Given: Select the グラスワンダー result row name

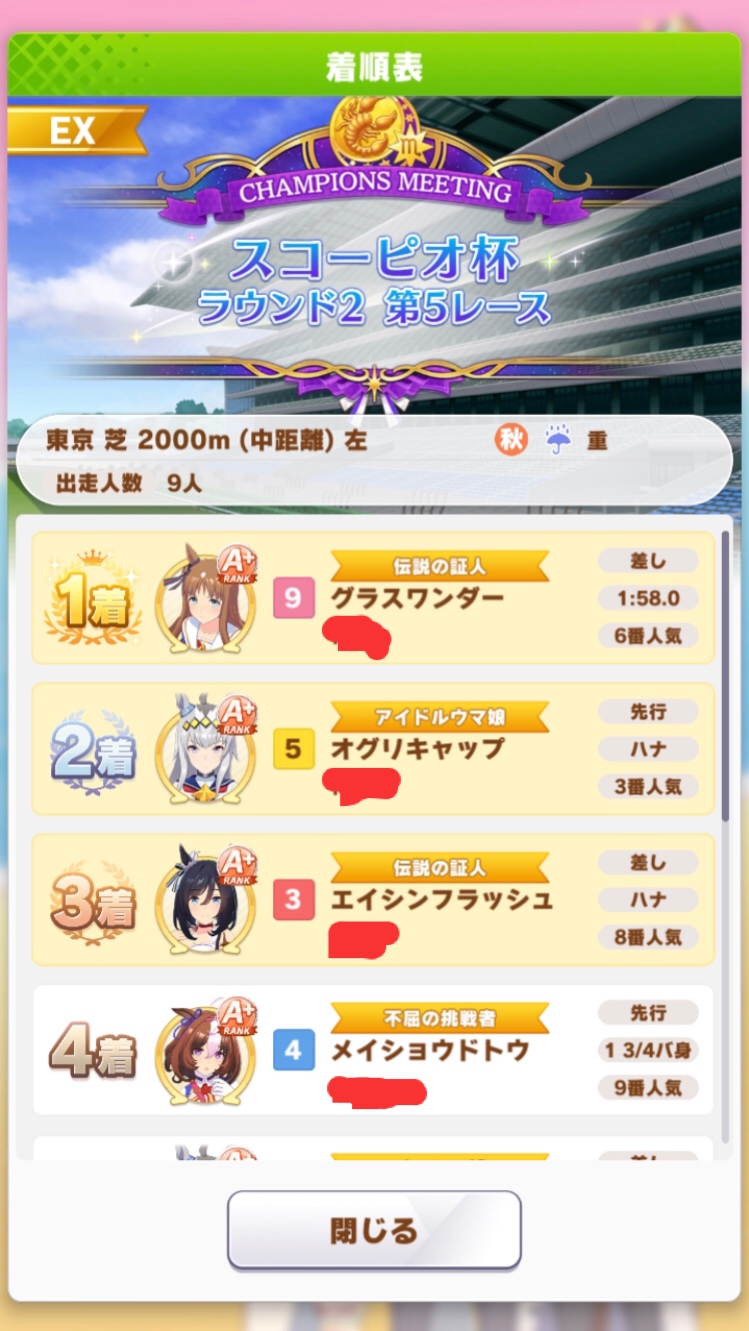Looking at the screenshot, I should 418,598.
